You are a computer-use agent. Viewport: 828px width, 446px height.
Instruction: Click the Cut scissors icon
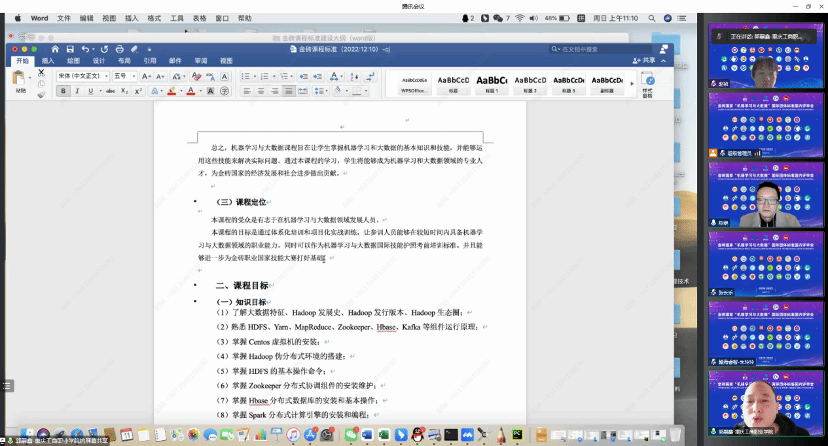[40, 73]
